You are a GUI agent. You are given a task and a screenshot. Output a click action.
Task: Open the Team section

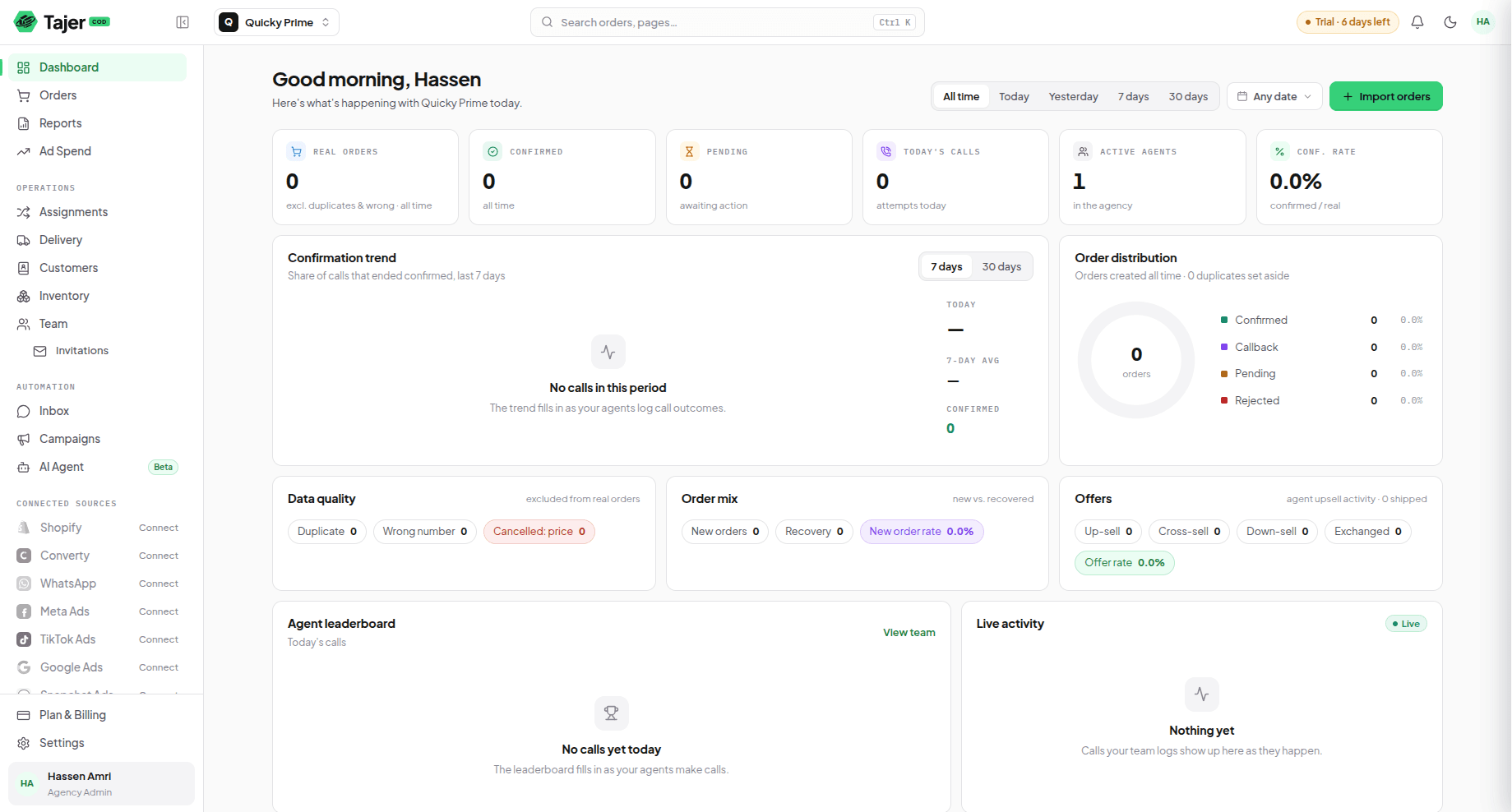coord(97,324)
